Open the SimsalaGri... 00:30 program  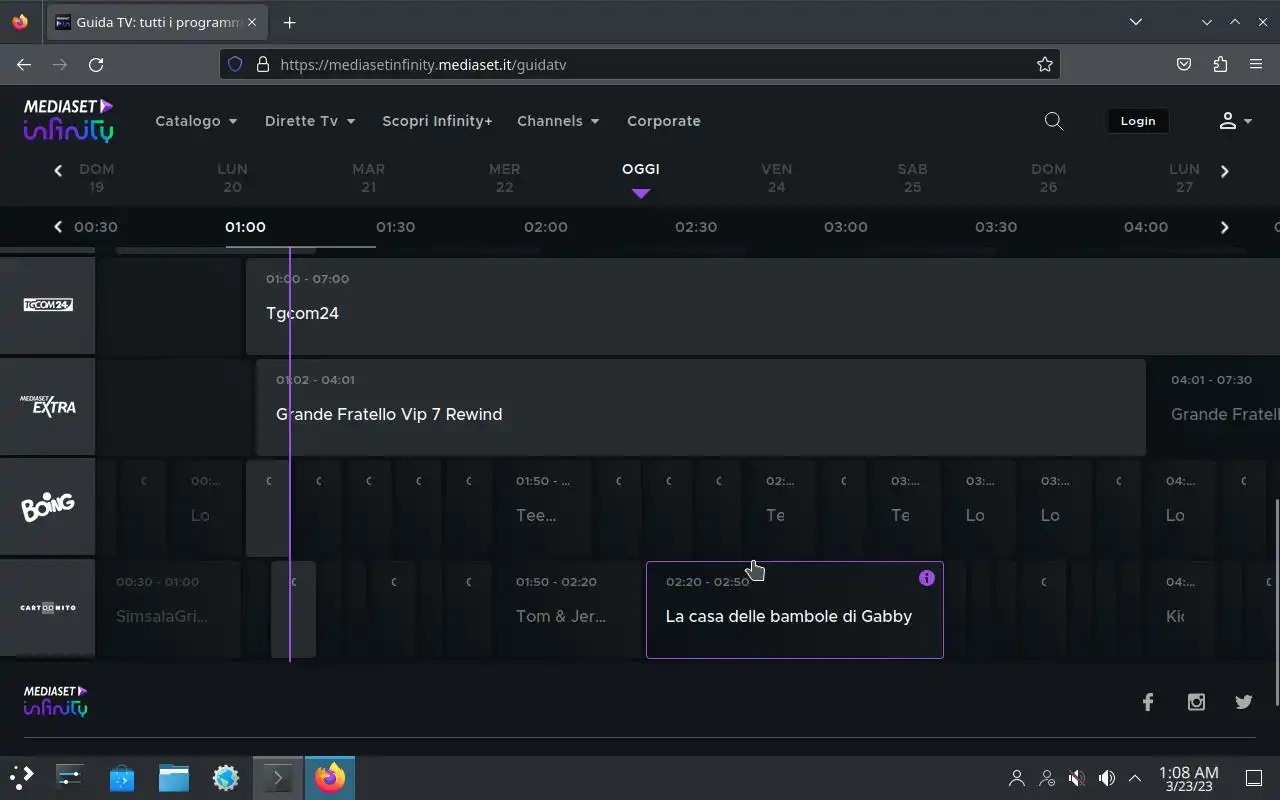pos(168,609)
